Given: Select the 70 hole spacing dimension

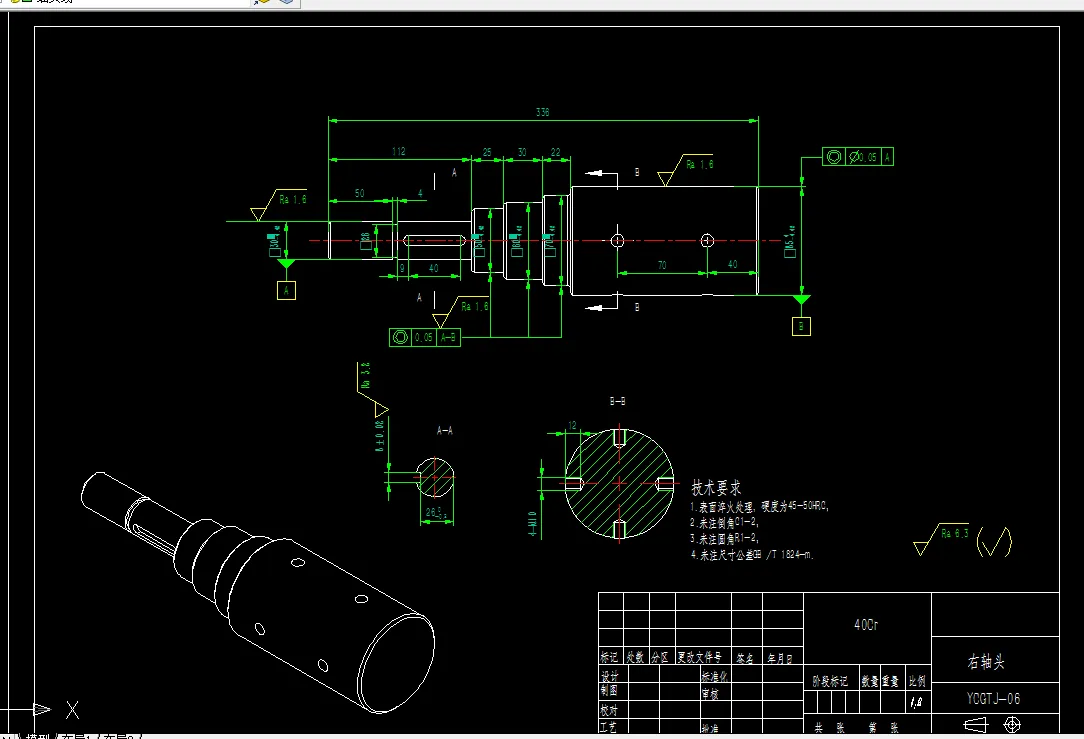Looking at the screenshot, I should [x=662, y=265].
